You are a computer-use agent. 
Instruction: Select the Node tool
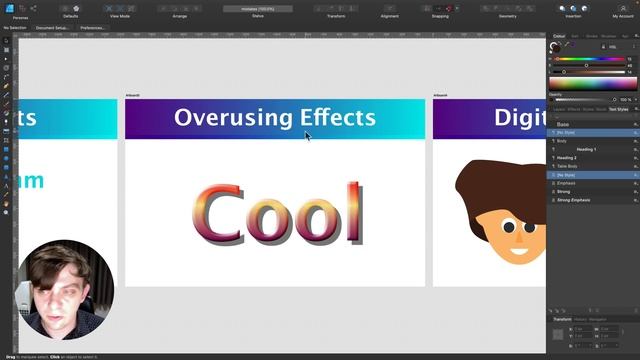(6, 59)
